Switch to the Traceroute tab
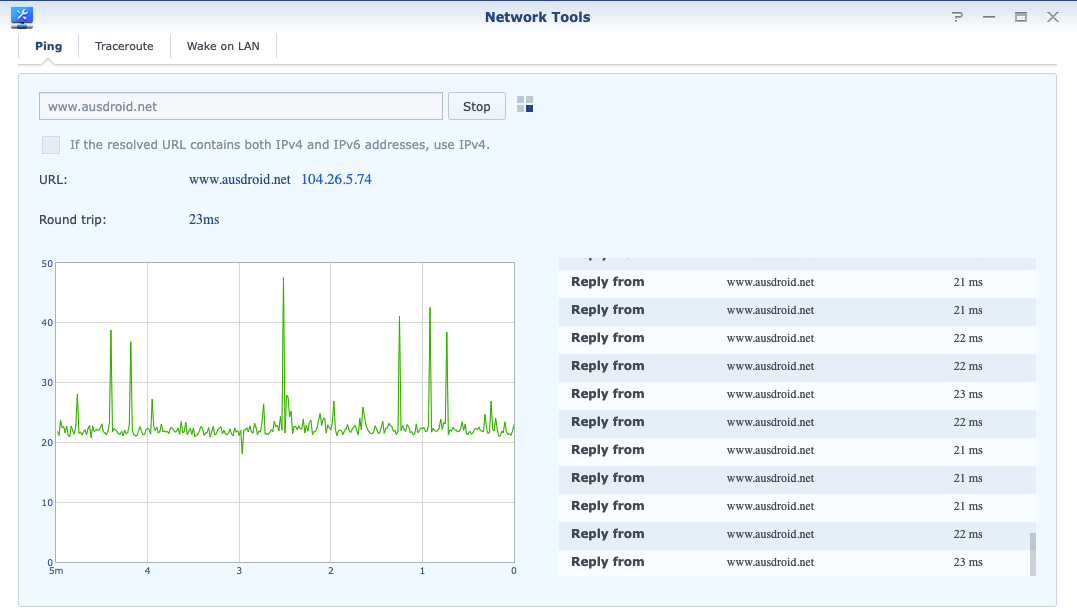The height and width of the screenshot is (613, 1077). [124, 46]
